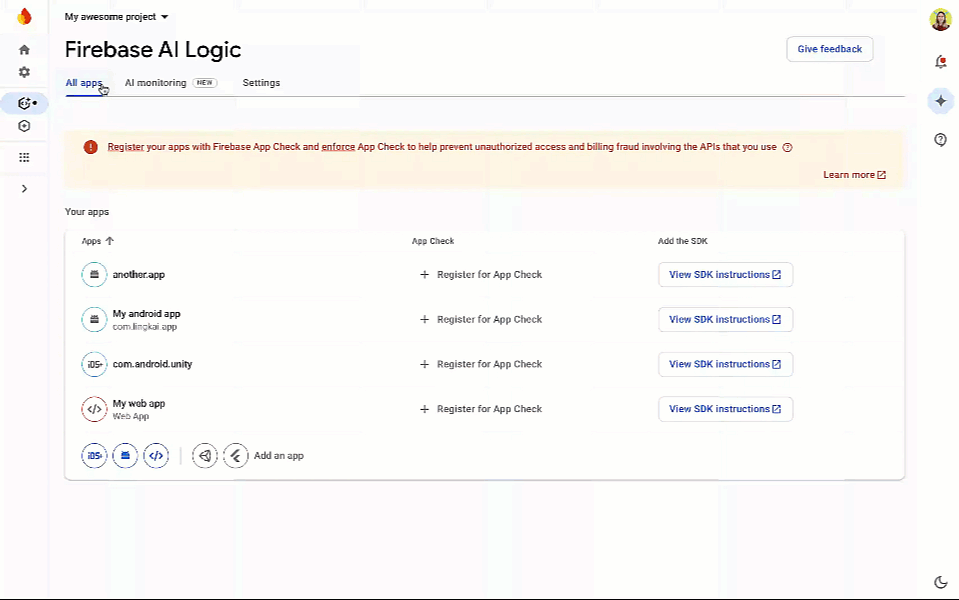Add a Flutter app

(x=235, y=456)
